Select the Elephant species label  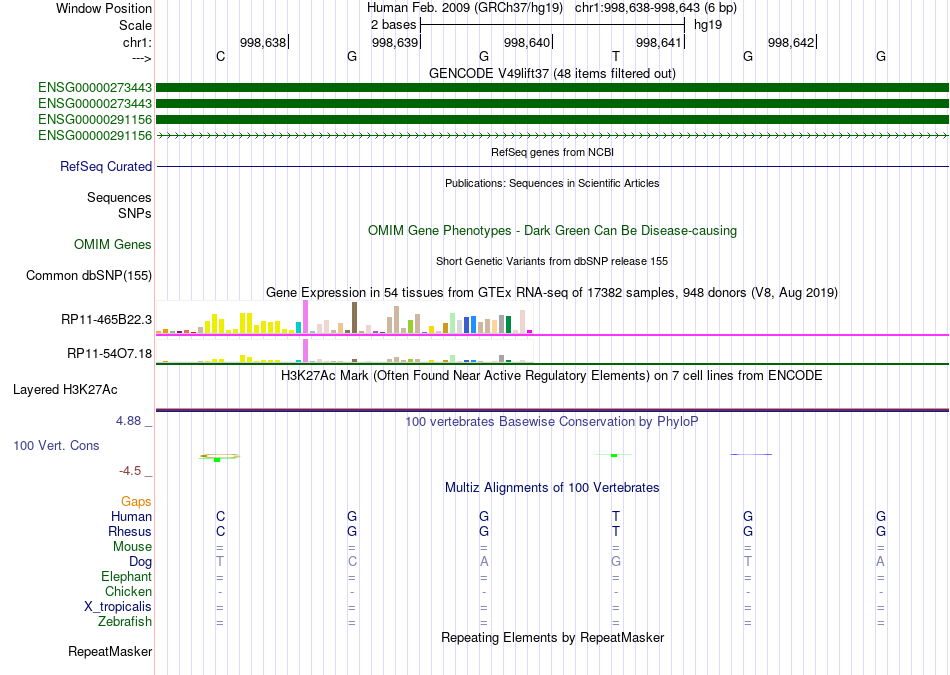pos(127,576)
